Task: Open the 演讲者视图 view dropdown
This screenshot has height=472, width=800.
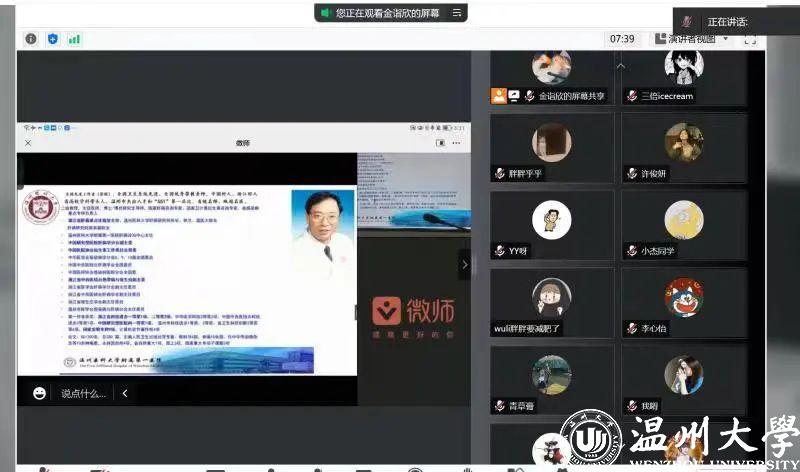Action: [x=692, y=39]
